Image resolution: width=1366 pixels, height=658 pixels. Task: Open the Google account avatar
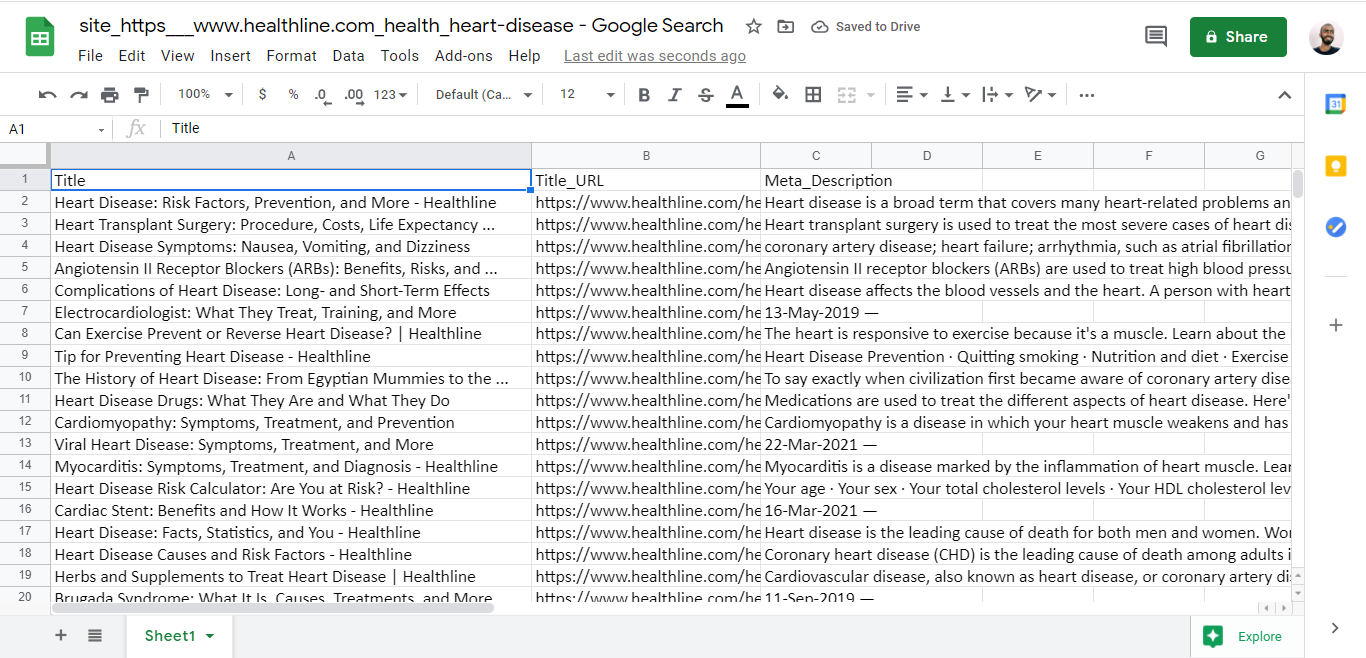pyautogui.click(x=1326, y=37)
